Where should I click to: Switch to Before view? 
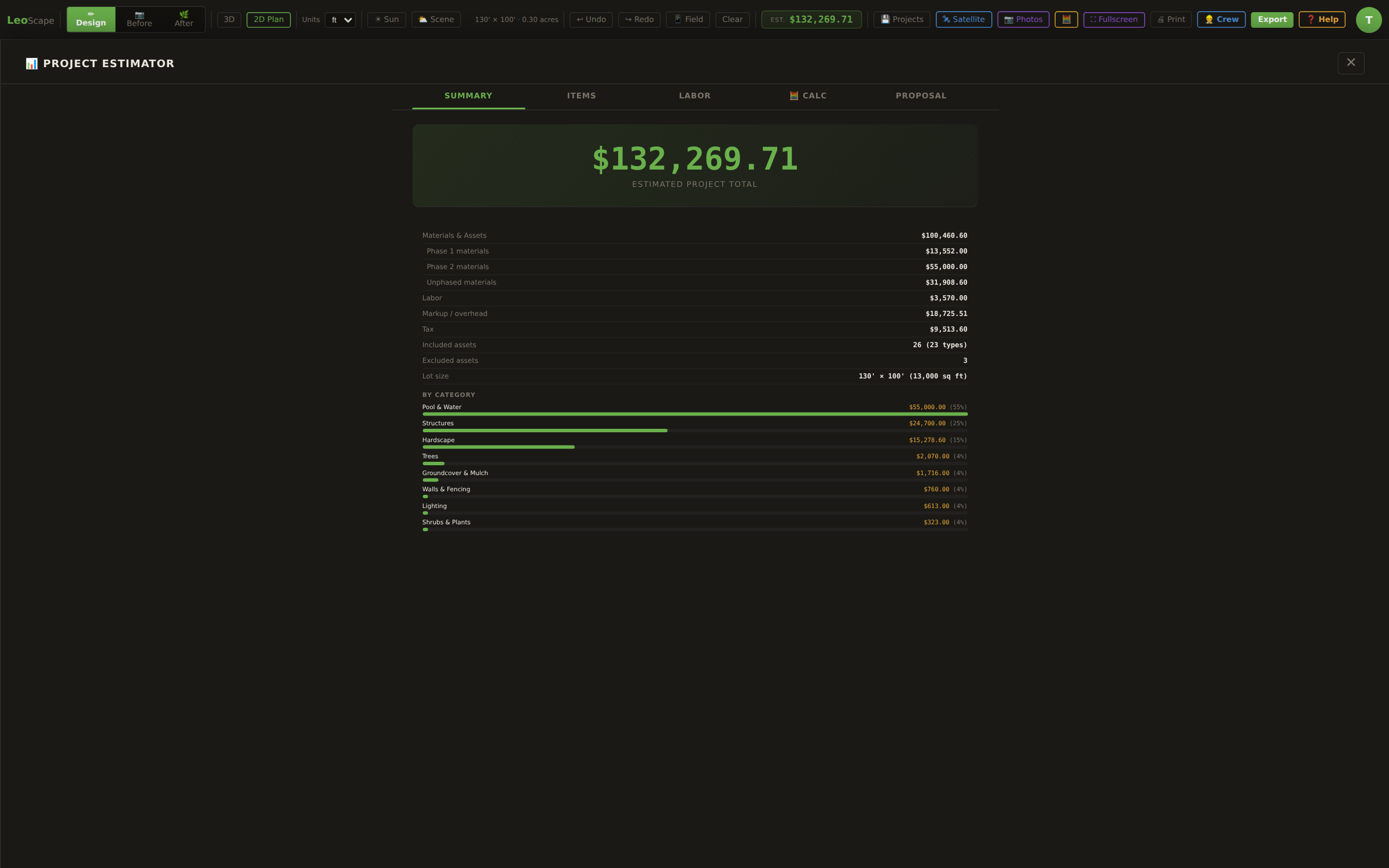139,20
